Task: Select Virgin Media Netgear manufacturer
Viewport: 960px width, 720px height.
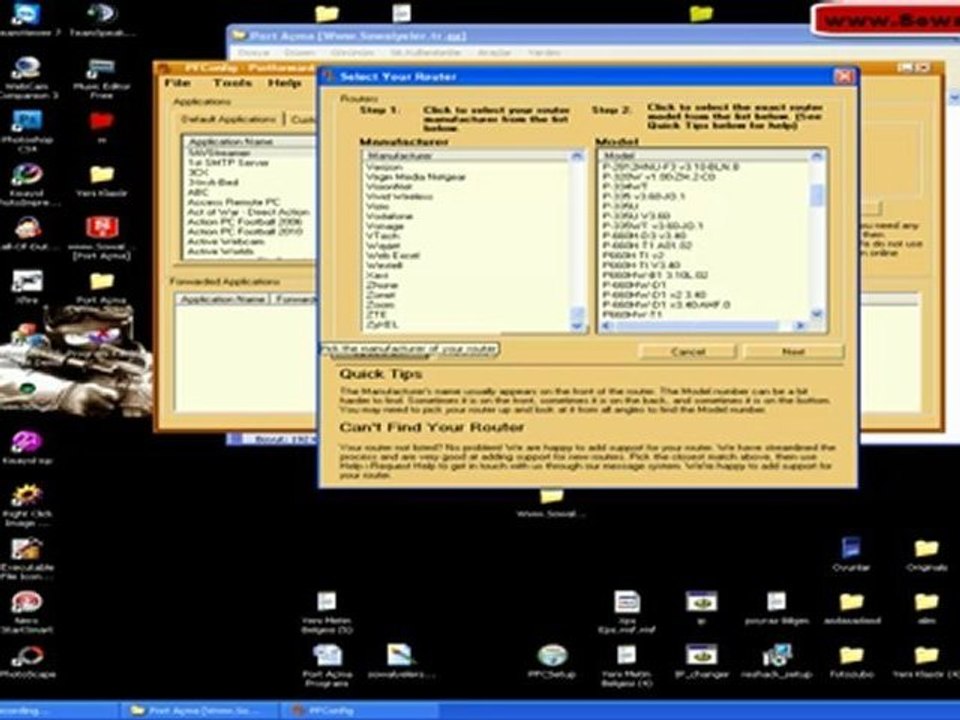Action: (x=416, y=177)
